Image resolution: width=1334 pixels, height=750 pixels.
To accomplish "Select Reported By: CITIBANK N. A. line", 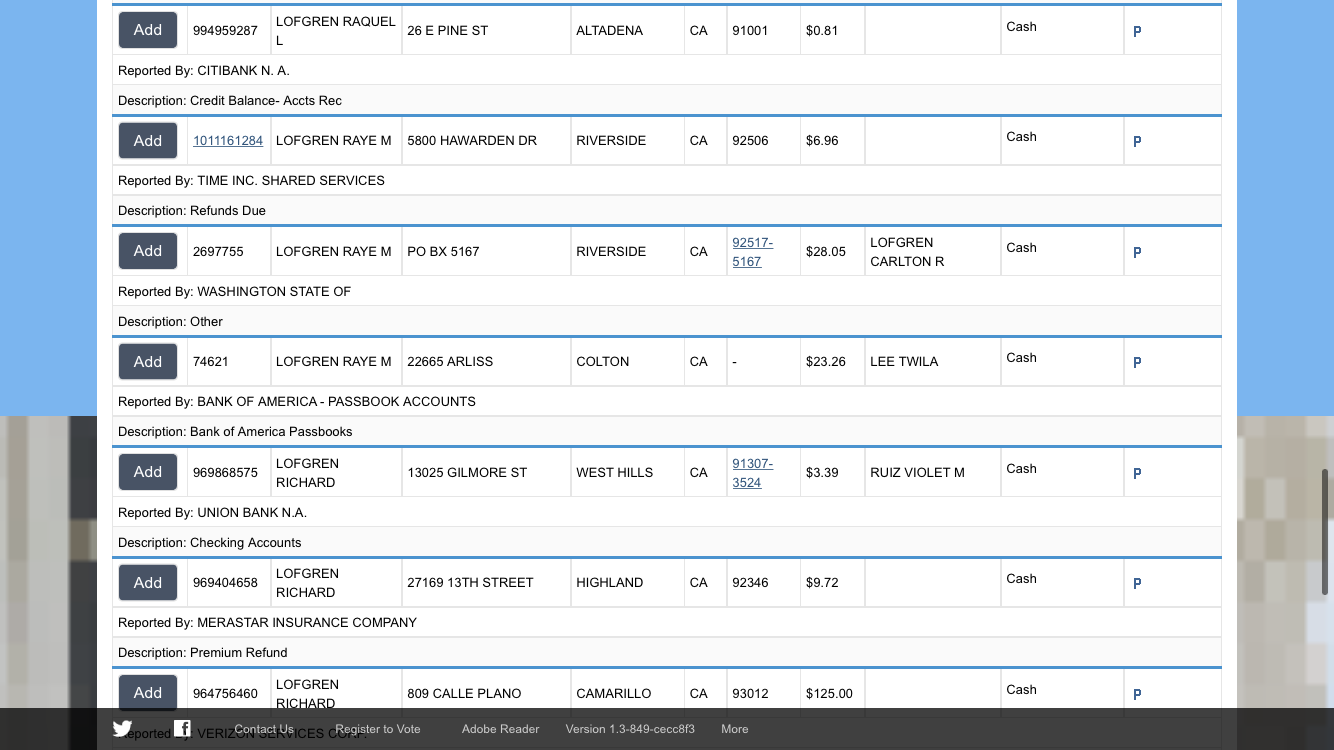I will [666, 71].
